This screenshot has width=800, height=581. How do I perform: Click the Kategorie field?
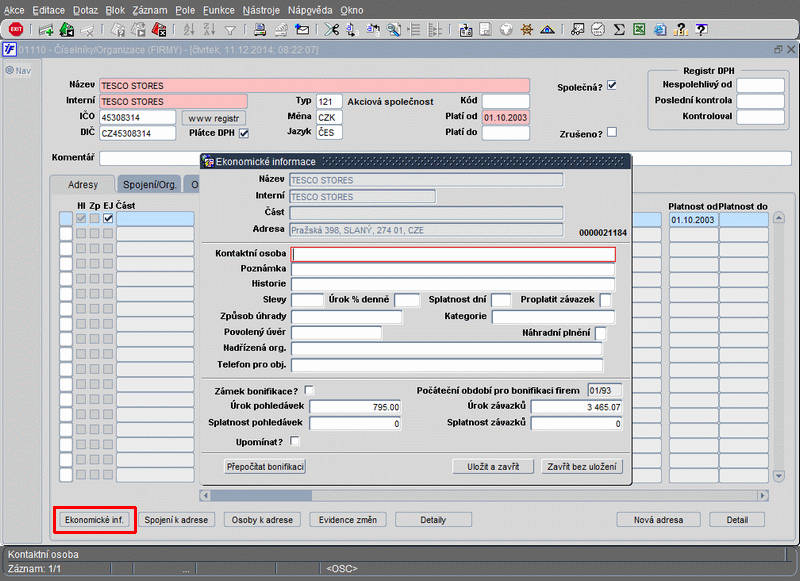[554, 317]
